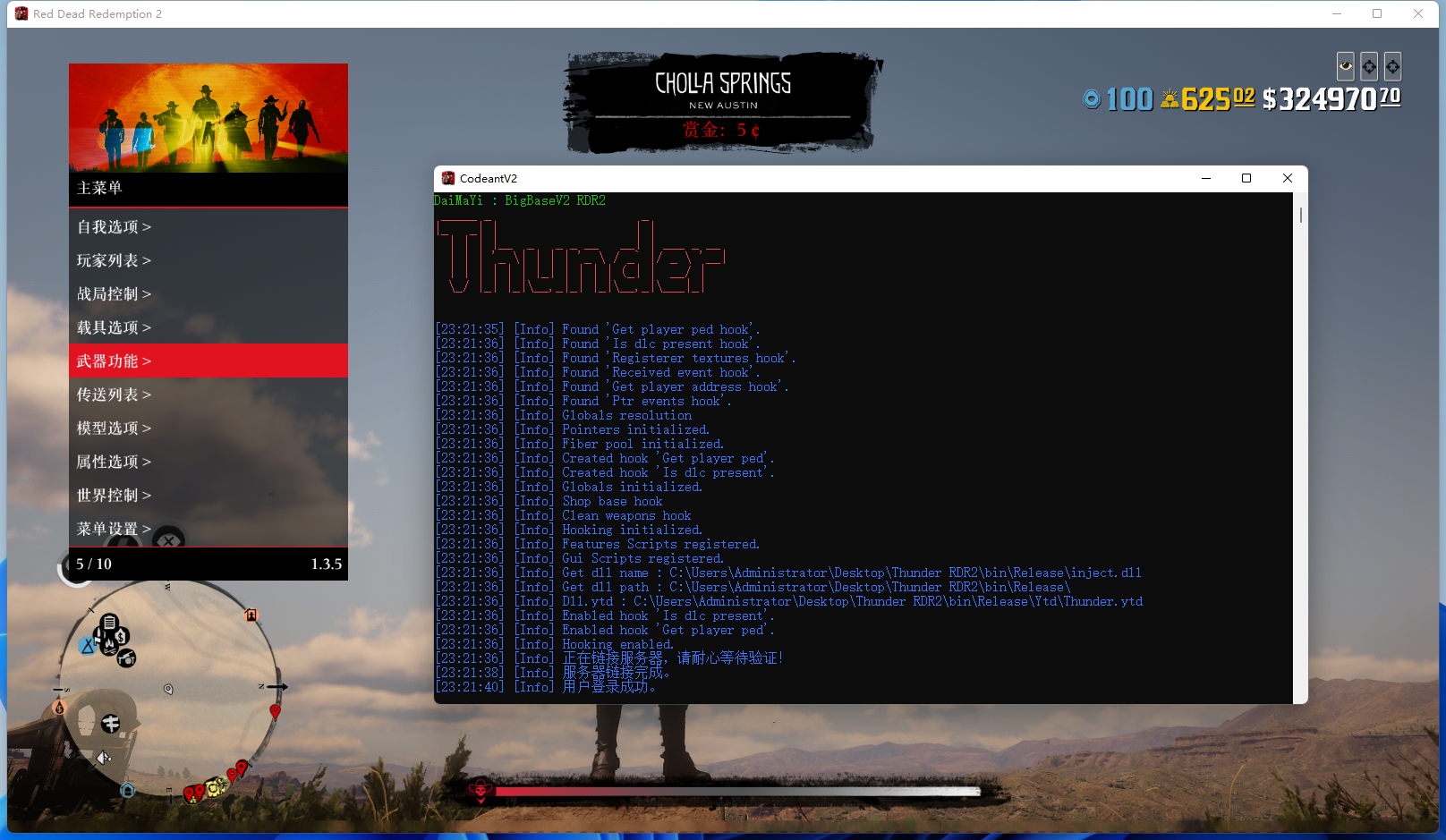This screenshot has width=1446, height=840.
Task: Open the 战局控制 submenu
Action: point(208,294)
